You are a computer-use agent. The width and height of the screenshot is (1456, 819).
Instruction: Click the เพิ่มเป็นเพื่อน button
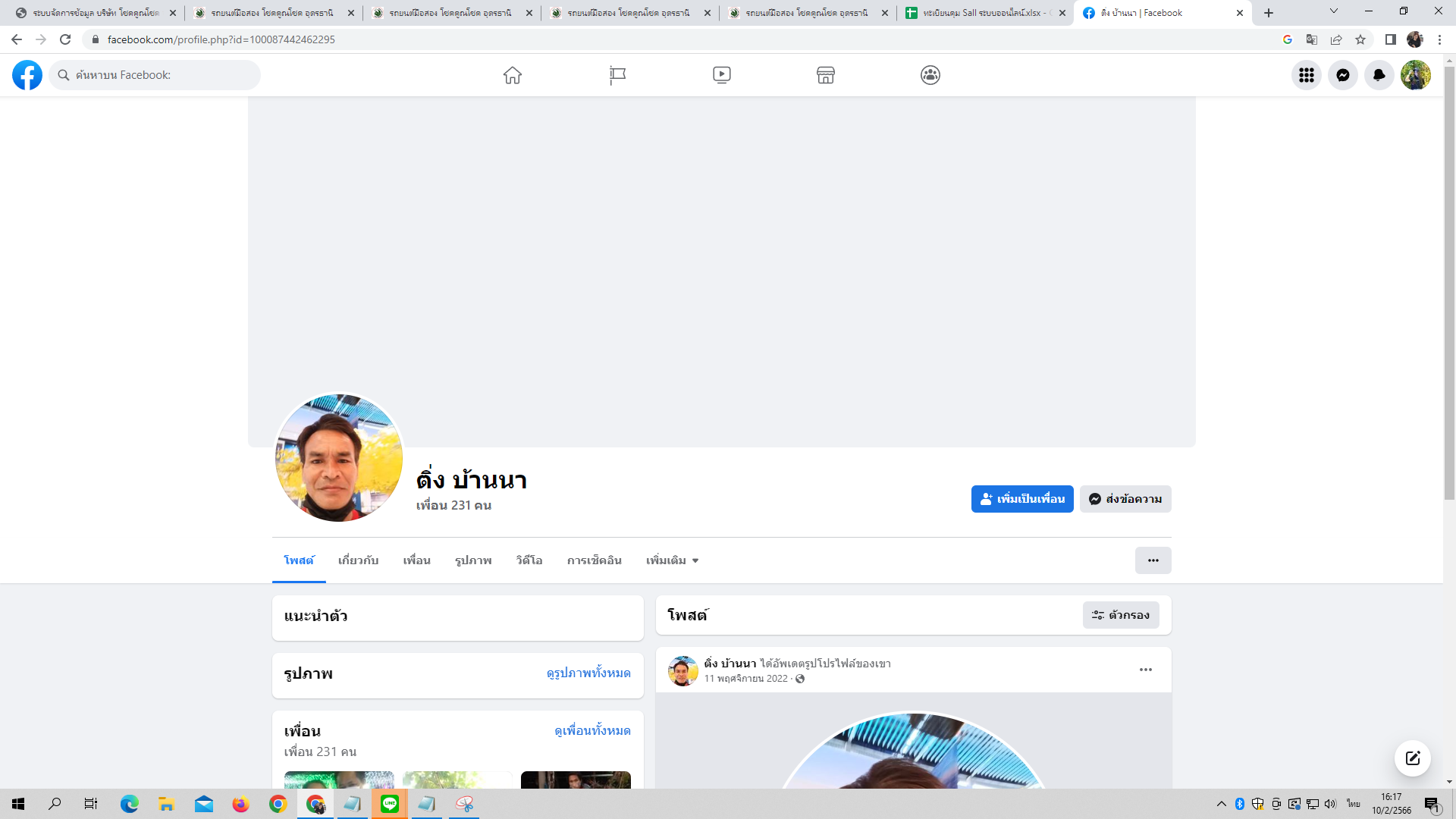(x=1022, y=499)
